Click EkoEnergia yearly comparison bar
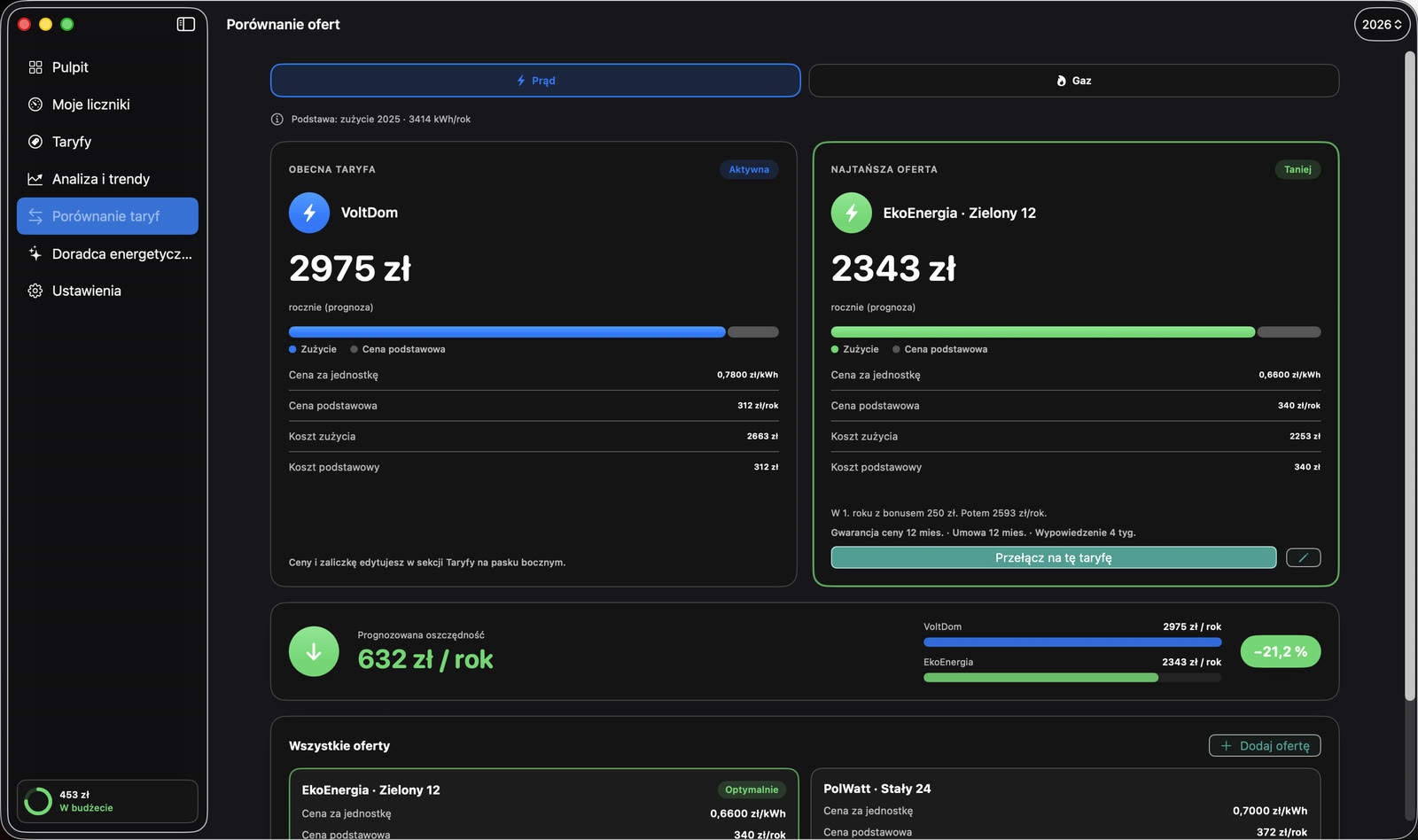Image resolution: width=1418 pixels, height=840 pixels. click(x=1072, y=678)
